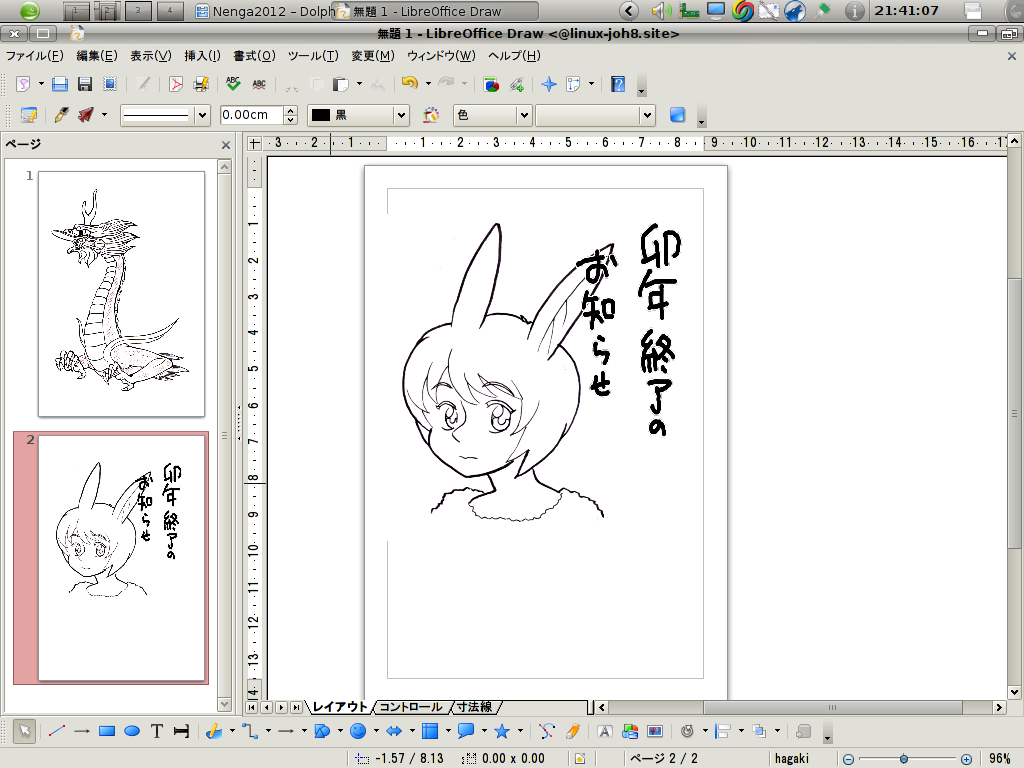Insert picture from file icon
The image size is (1024, 768).
[630, 731]
